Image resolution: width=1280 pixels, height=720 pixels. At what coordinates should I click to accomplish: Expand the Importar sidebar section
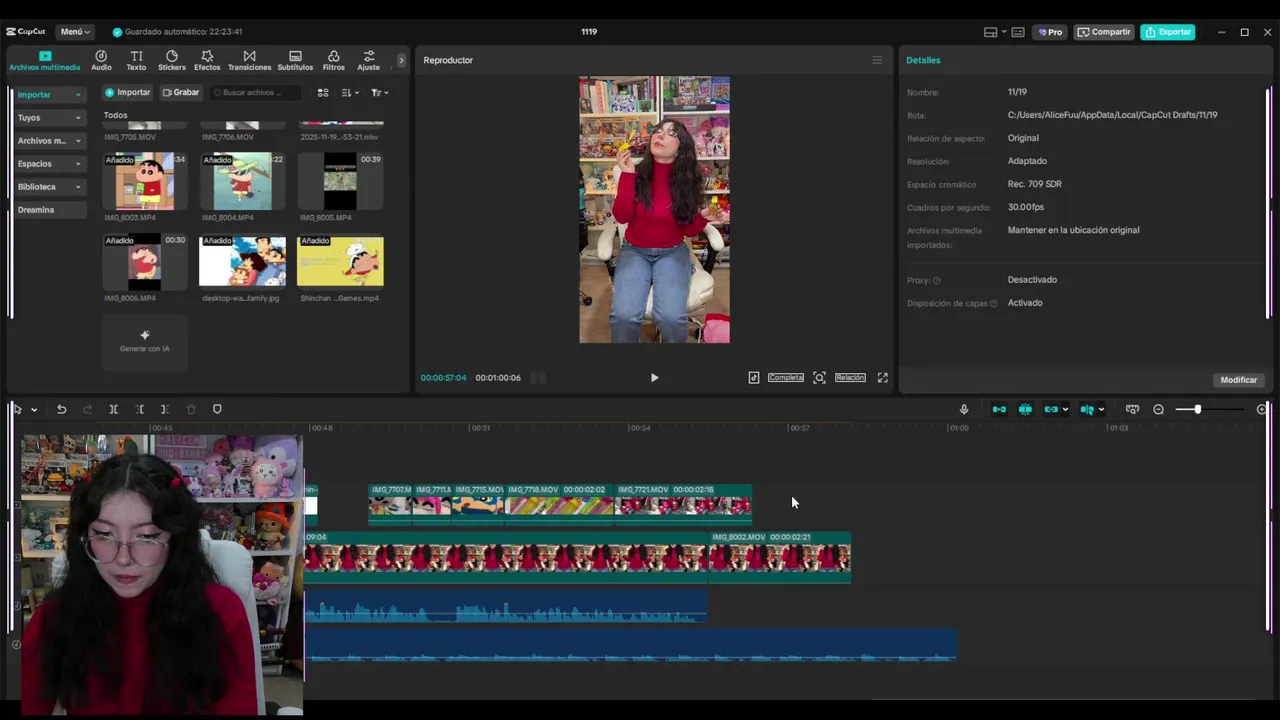click(49, 95)
